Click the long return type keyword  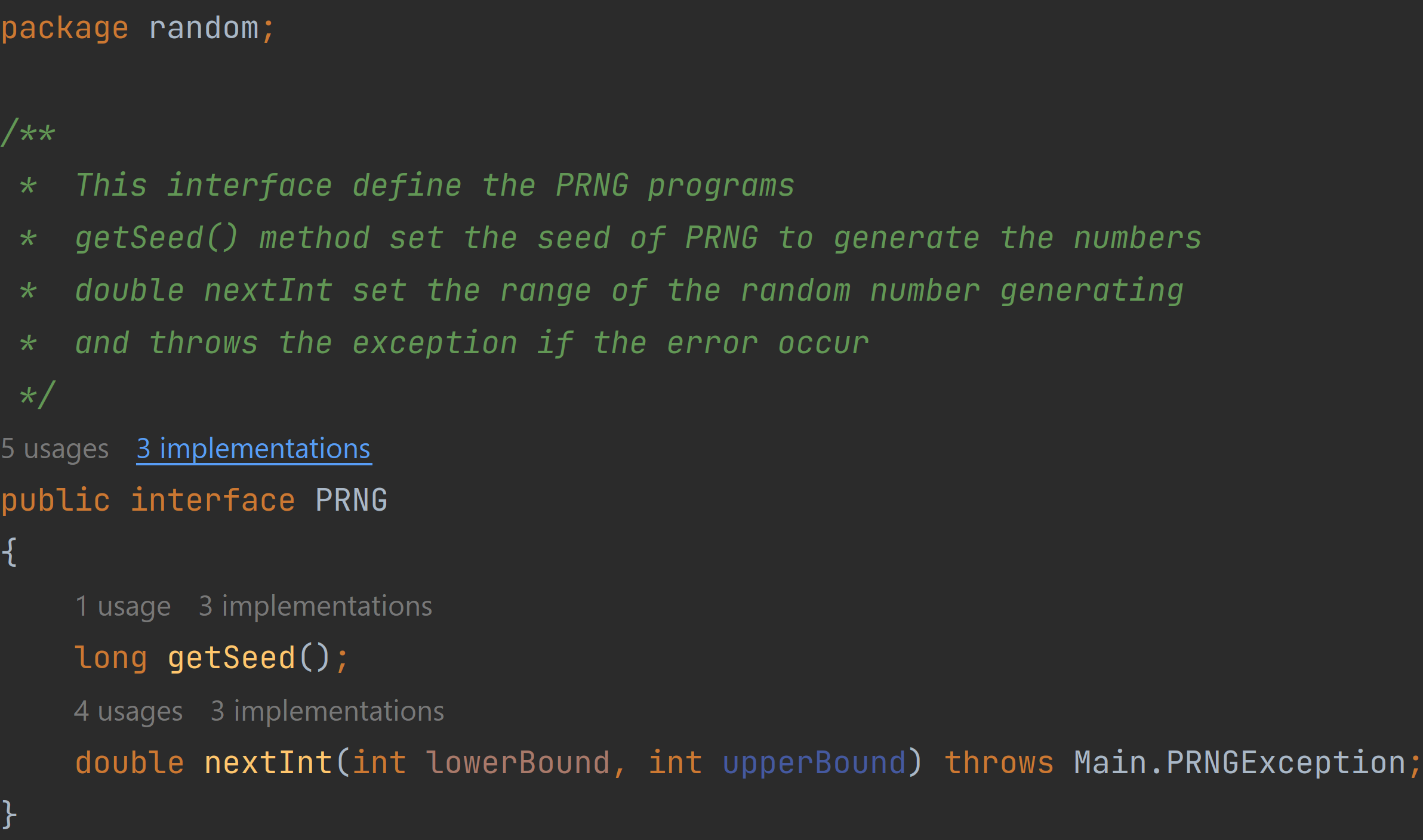[x=111, y=658]
